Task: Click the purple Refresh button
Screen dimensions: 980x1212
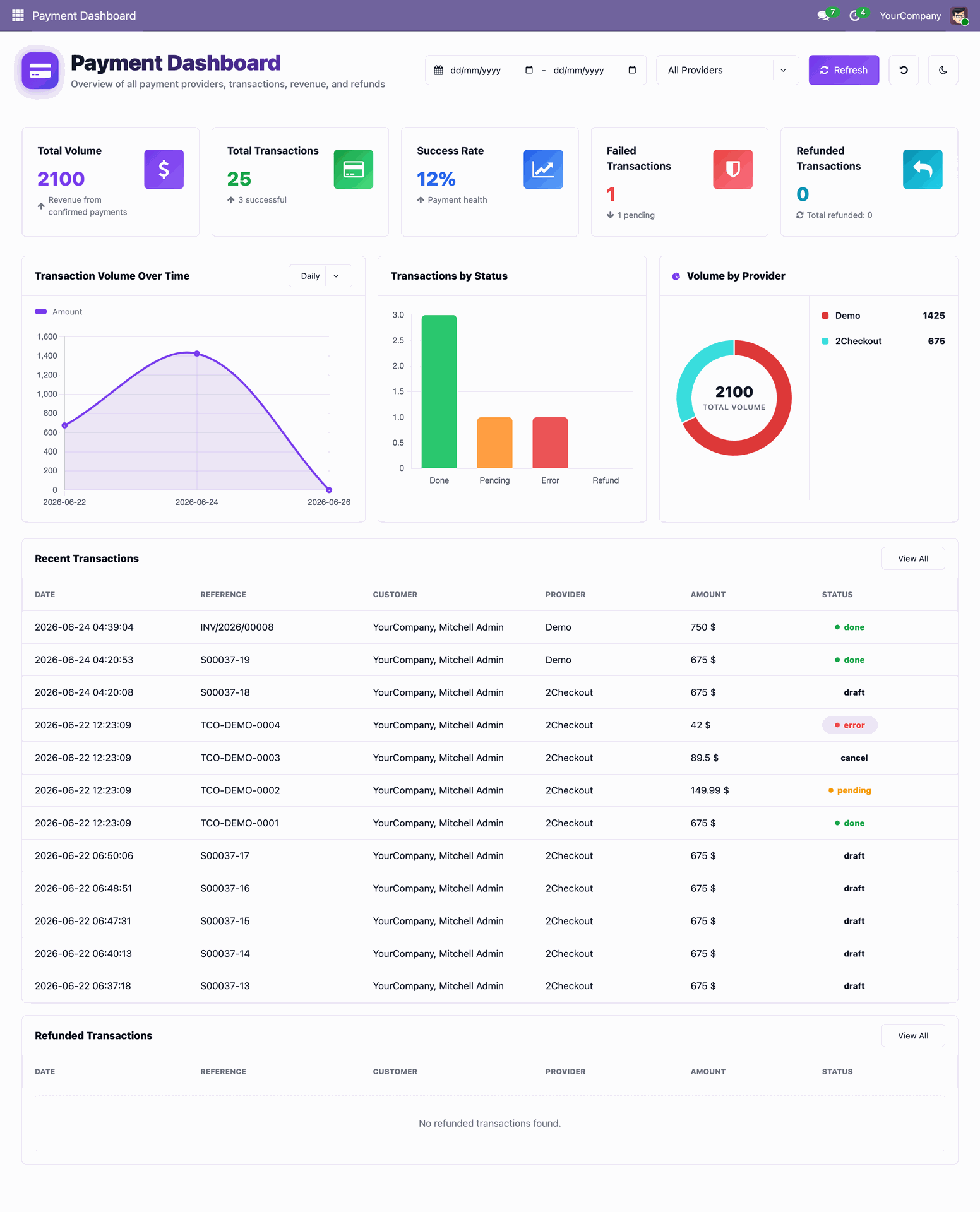Action: (x=844, y=70)
